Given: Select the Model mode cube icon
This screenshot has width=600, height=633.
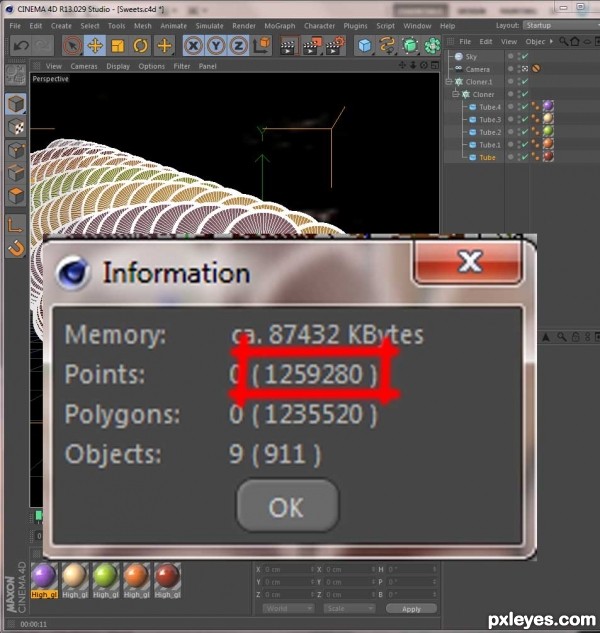Looking at the screenshot, I should click(x=16, y=104).
